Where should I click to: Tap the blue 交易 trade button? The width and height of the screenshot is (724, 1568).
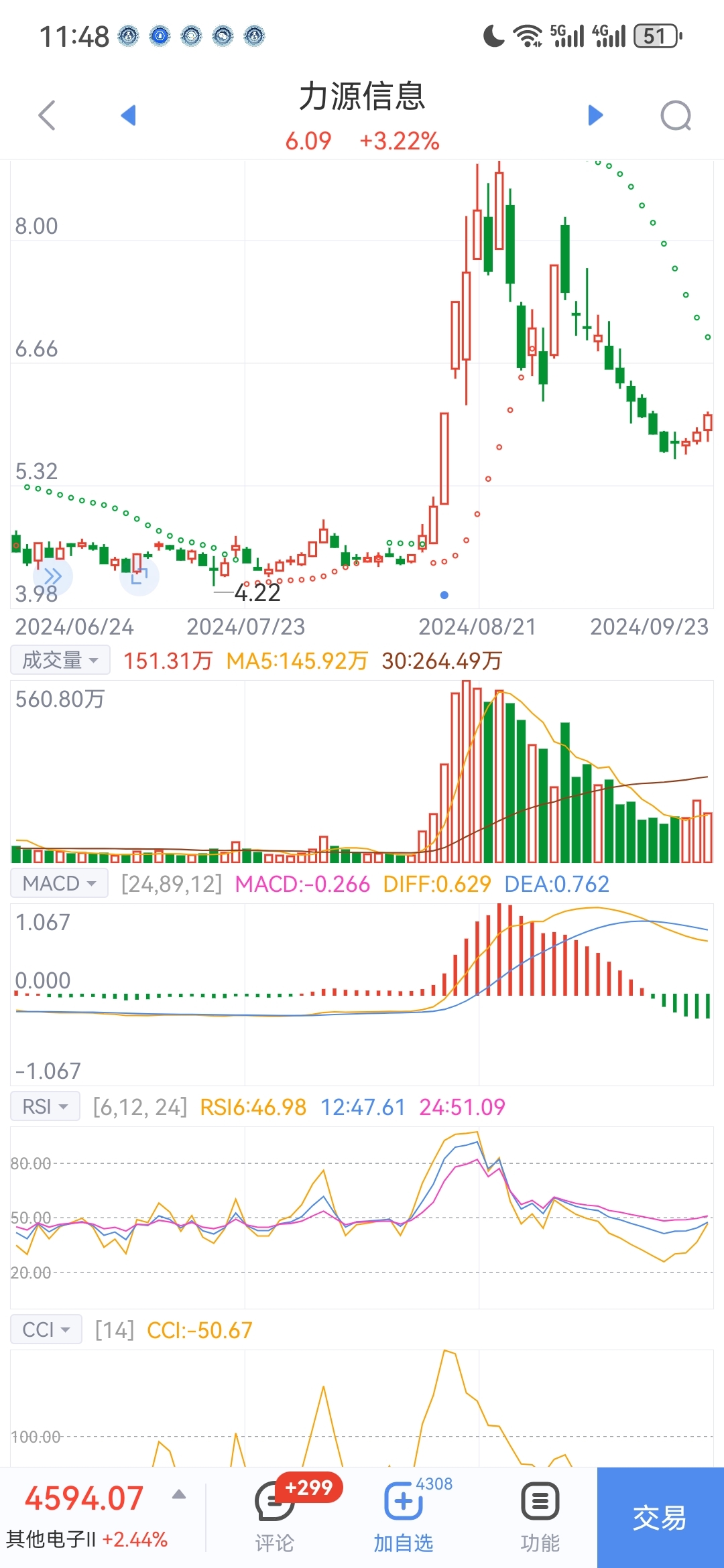pos(660,1517)
